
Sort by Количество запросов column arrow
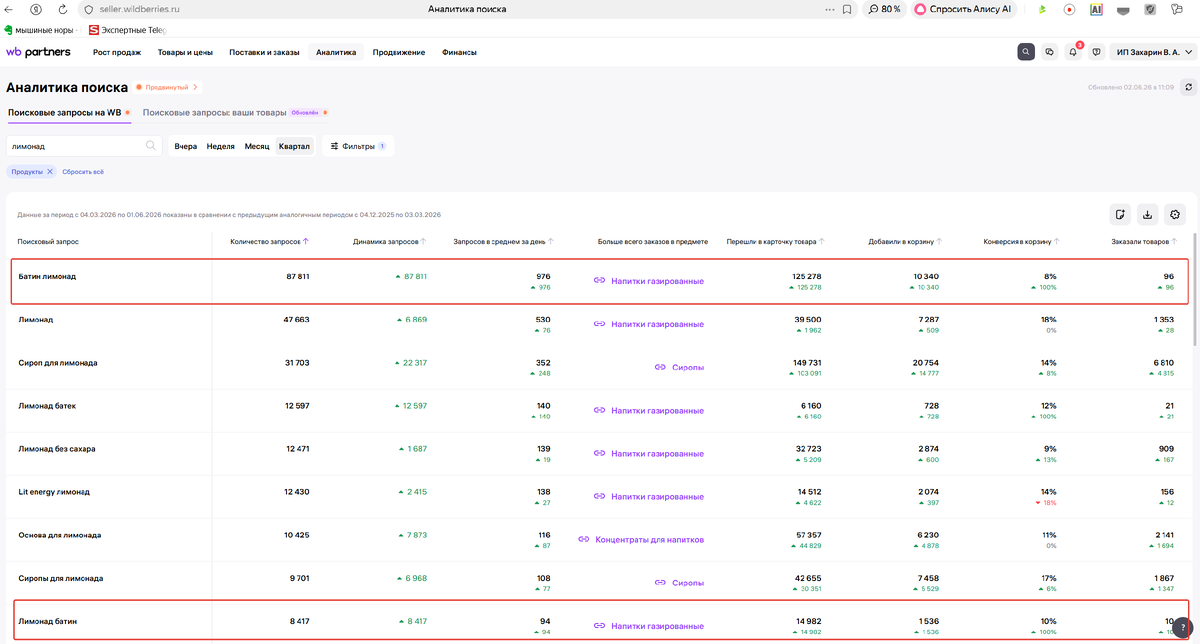[x=305, y=241]
